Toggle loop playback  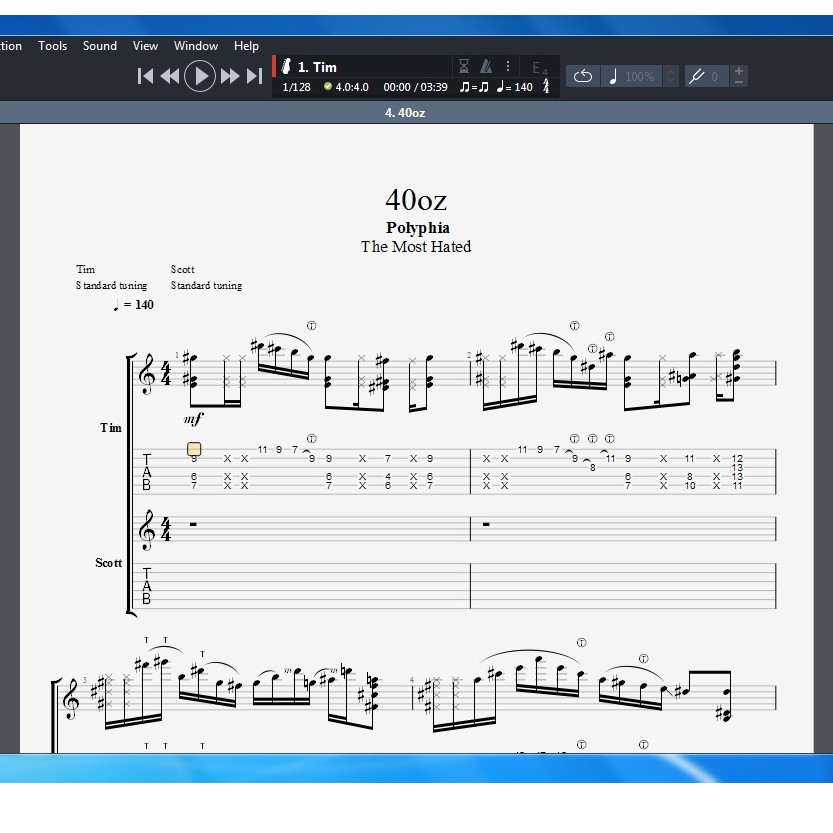582,76
